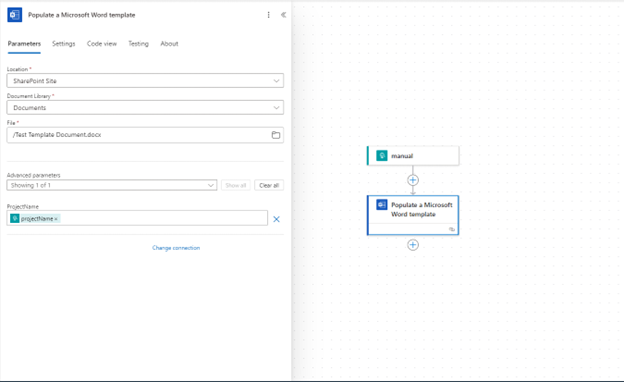The height and width of the screenshot is (382, 624).
Task: Open the About tab
Action: pyautogui.click(x=169, y=44)
